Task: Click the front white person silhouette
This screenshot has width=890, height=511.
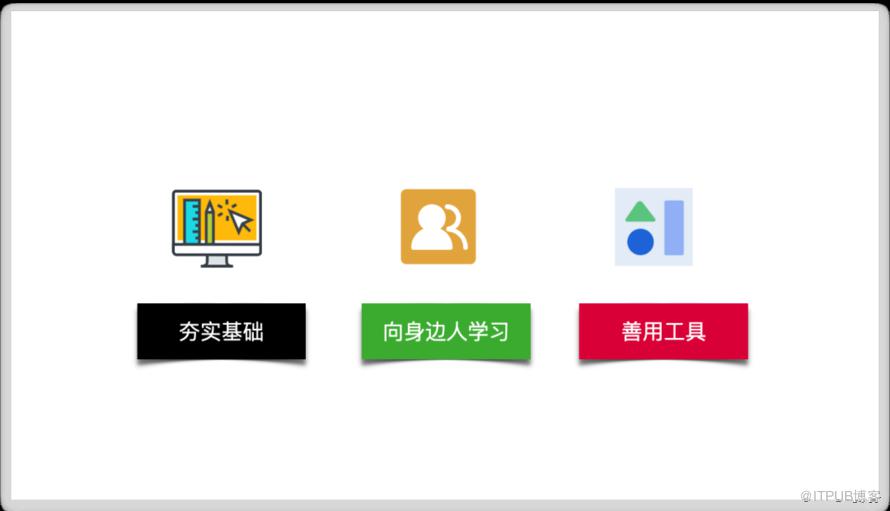Action: click(x=432, y=227)
